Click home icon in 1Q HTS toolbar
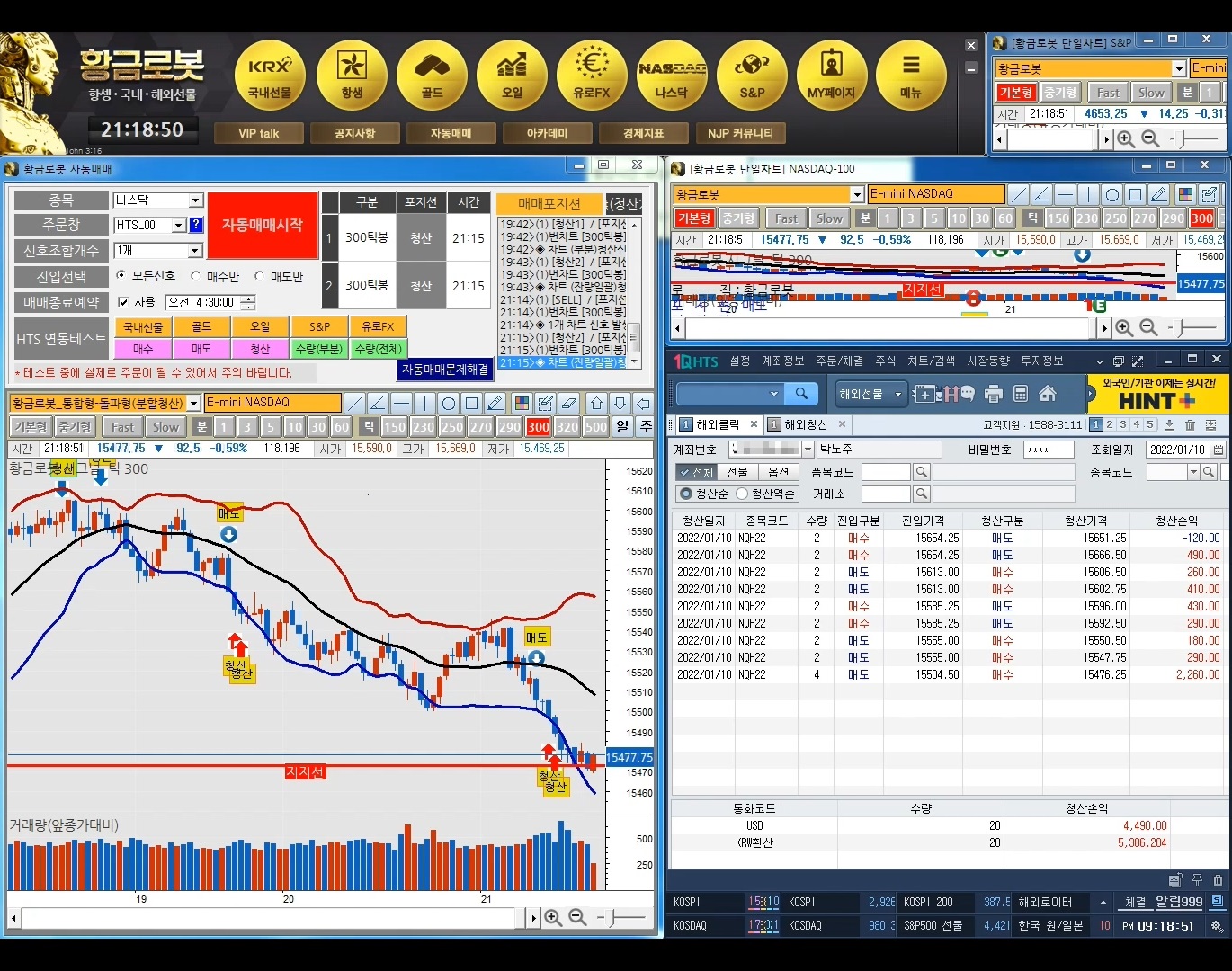Image resolution: width=1232 pixels, height=971 pixels. 1048,393
